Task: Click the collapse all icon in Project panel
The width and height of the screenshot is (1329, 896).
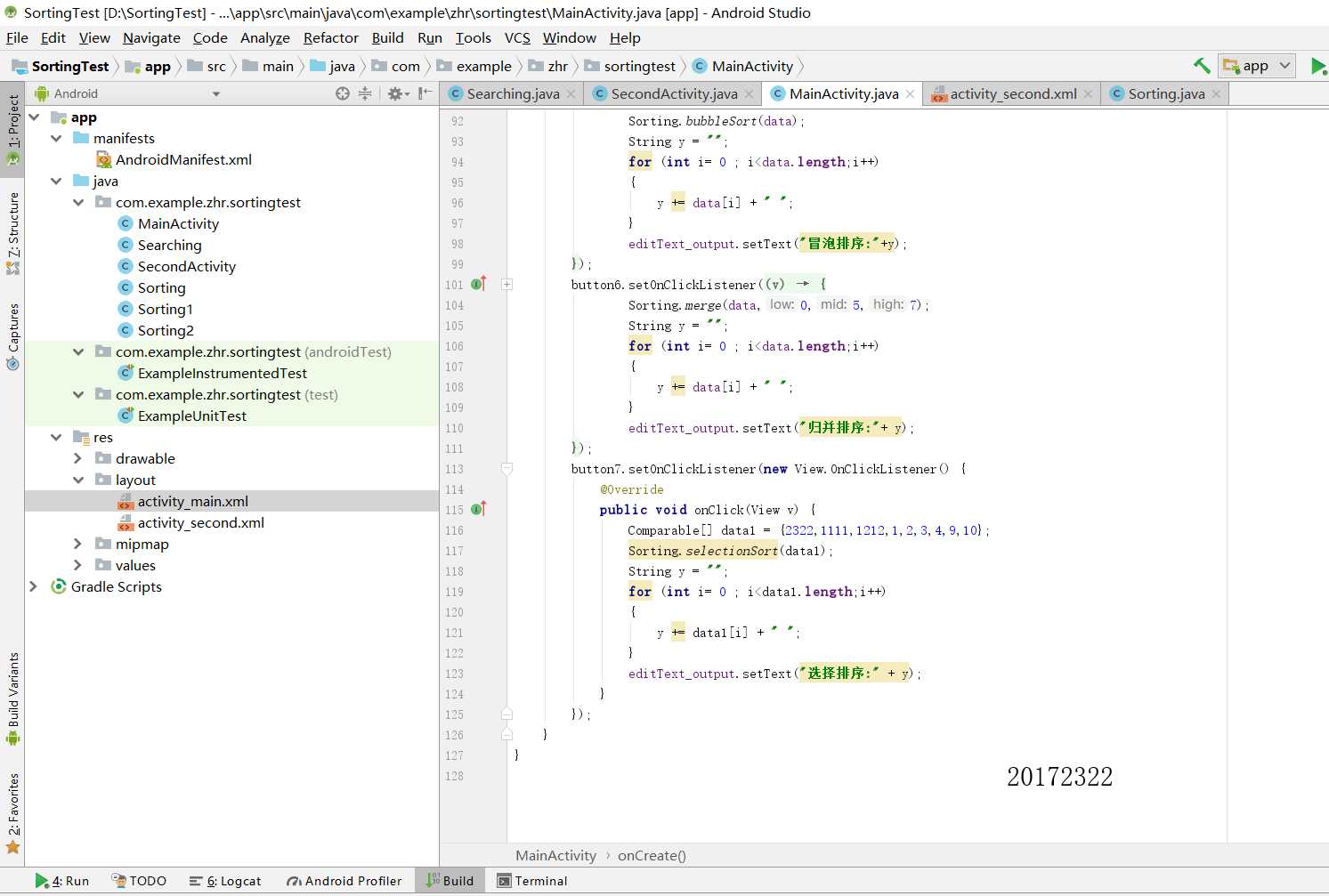Action: tap(365, 93)
